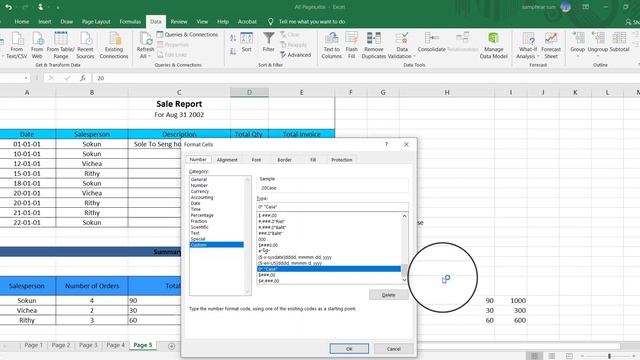Switch to sheet Page 3
The width and height of the screenshot is (640, 360).
(88, 345)
